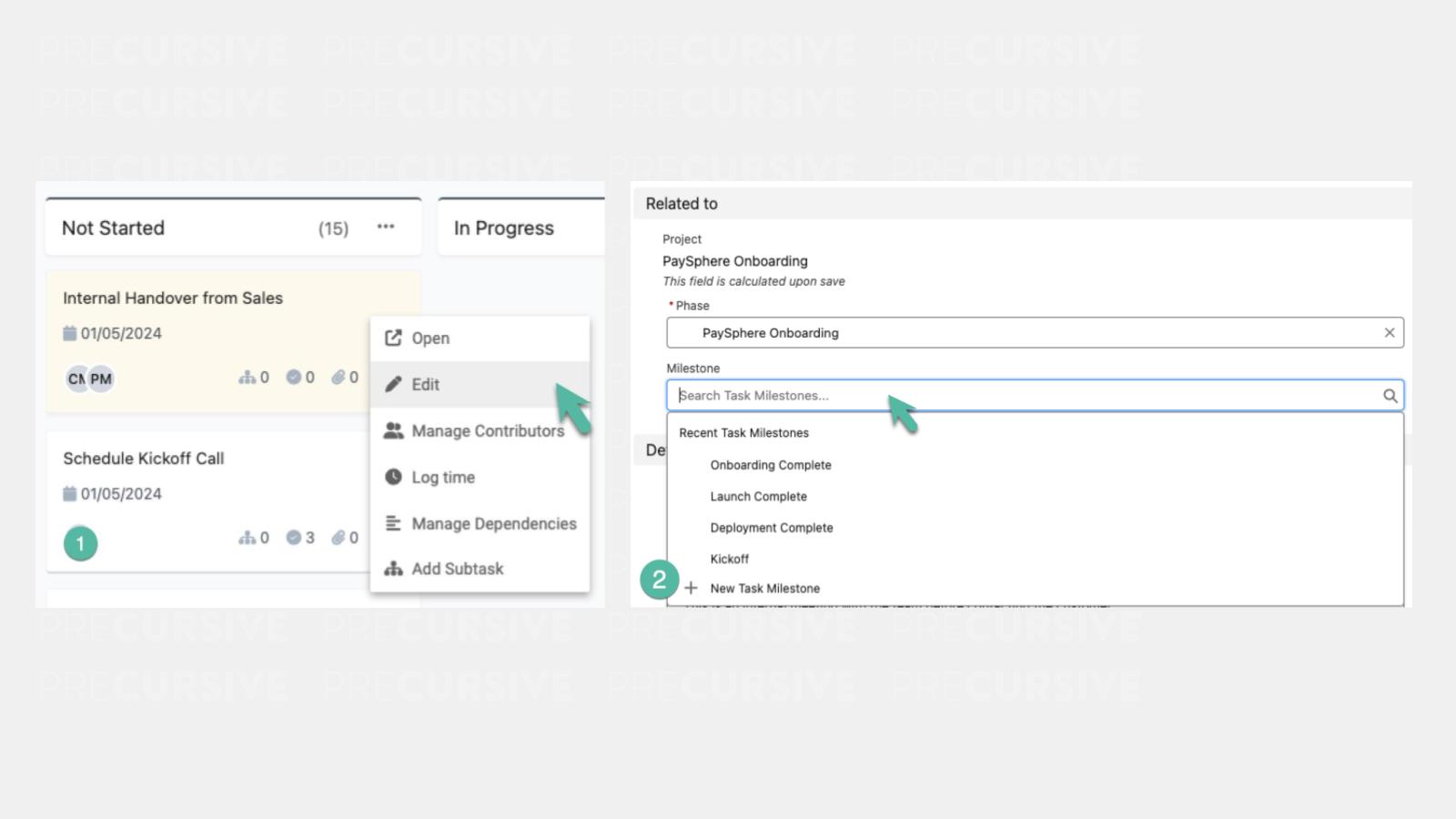The image size is (1456, 819).
Task: Focus the Search Task Milestones field
Action: point(1019,396)
